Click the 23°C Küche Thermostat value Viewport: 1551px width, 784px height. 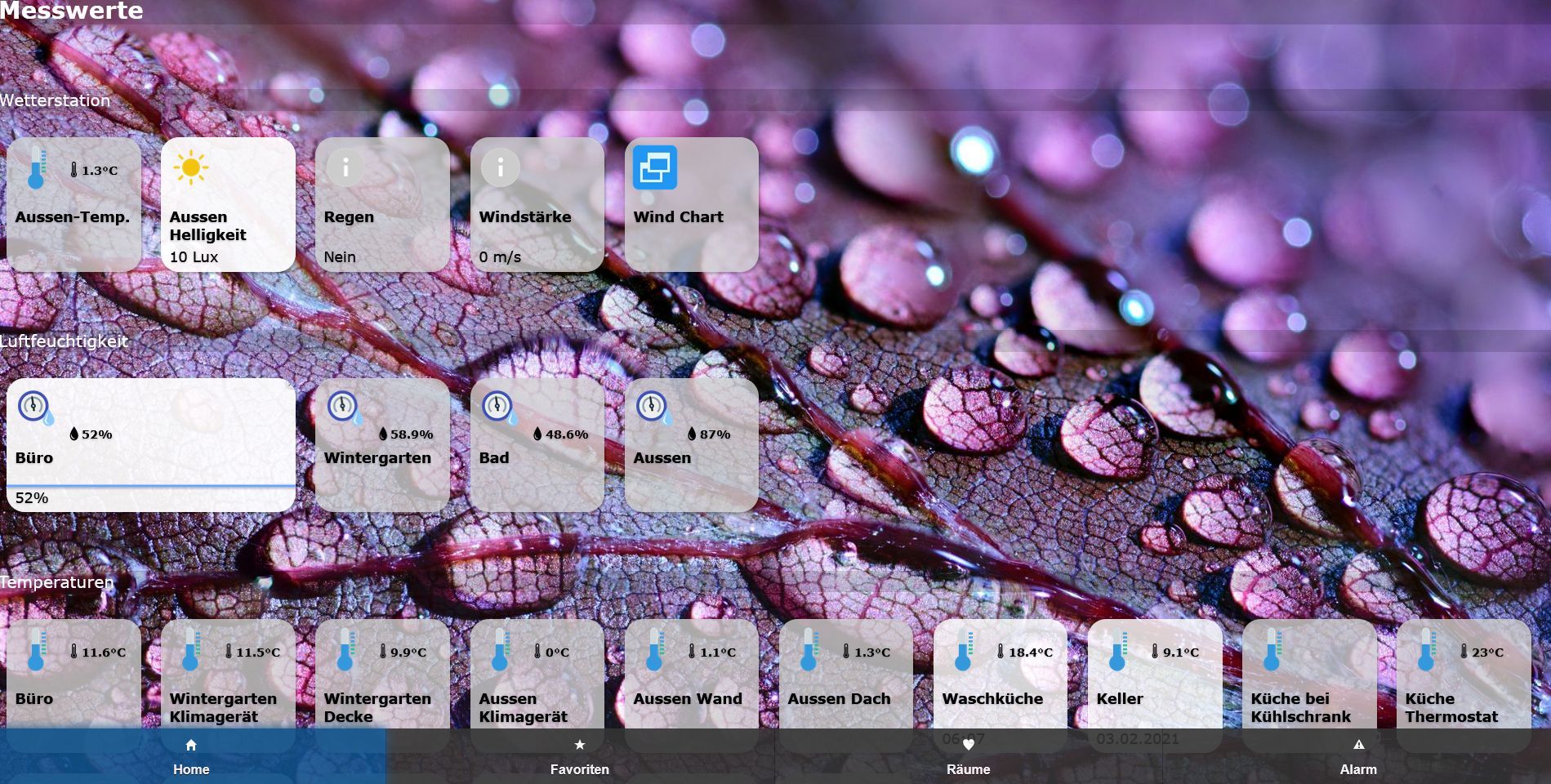pos(1487,653)
